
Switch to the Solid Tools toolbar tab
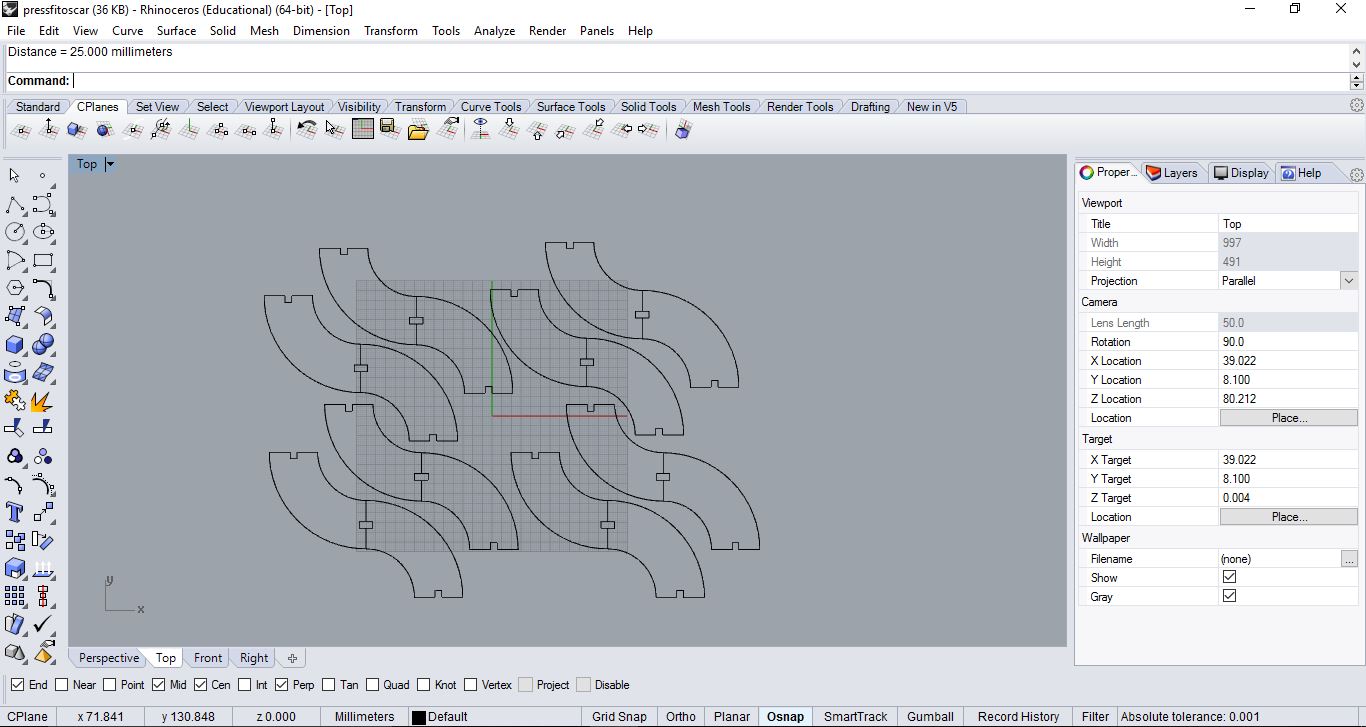pyautogui.click(x=648, y=106)
